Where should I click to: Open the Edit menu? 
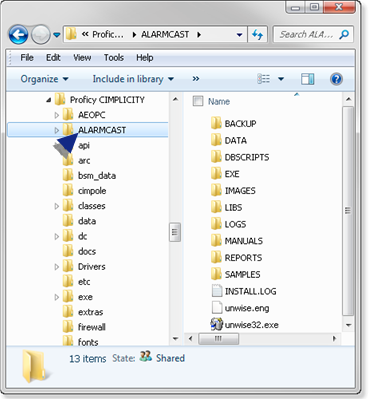pyautogui.click(x=53, y=58)
